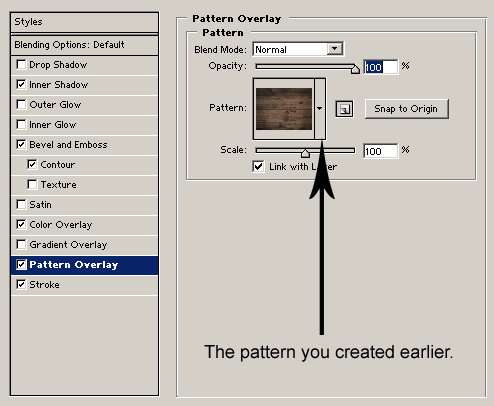The image size is (494, 406).
Task: Click the Scale slider handle
Action: click(x=305, y=153)
